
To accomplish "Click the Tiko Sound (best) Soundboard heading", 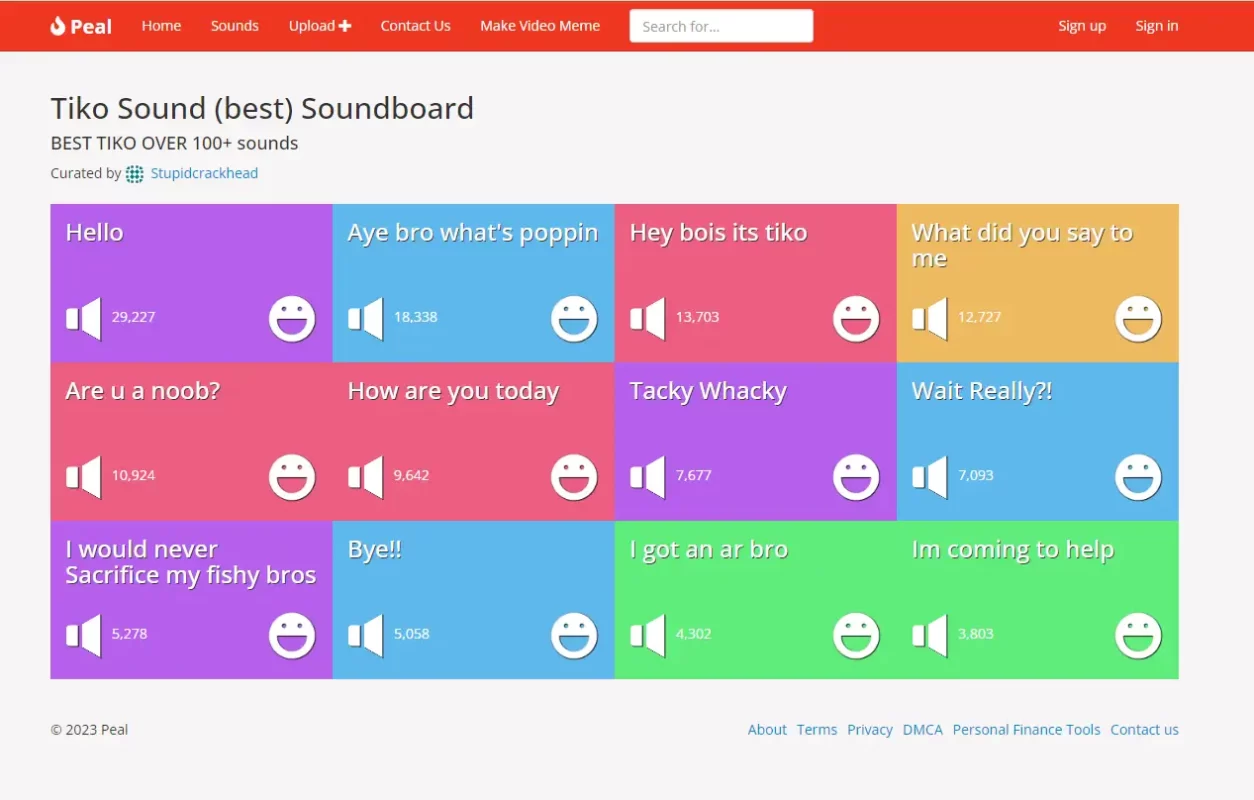I will [262, 109].
